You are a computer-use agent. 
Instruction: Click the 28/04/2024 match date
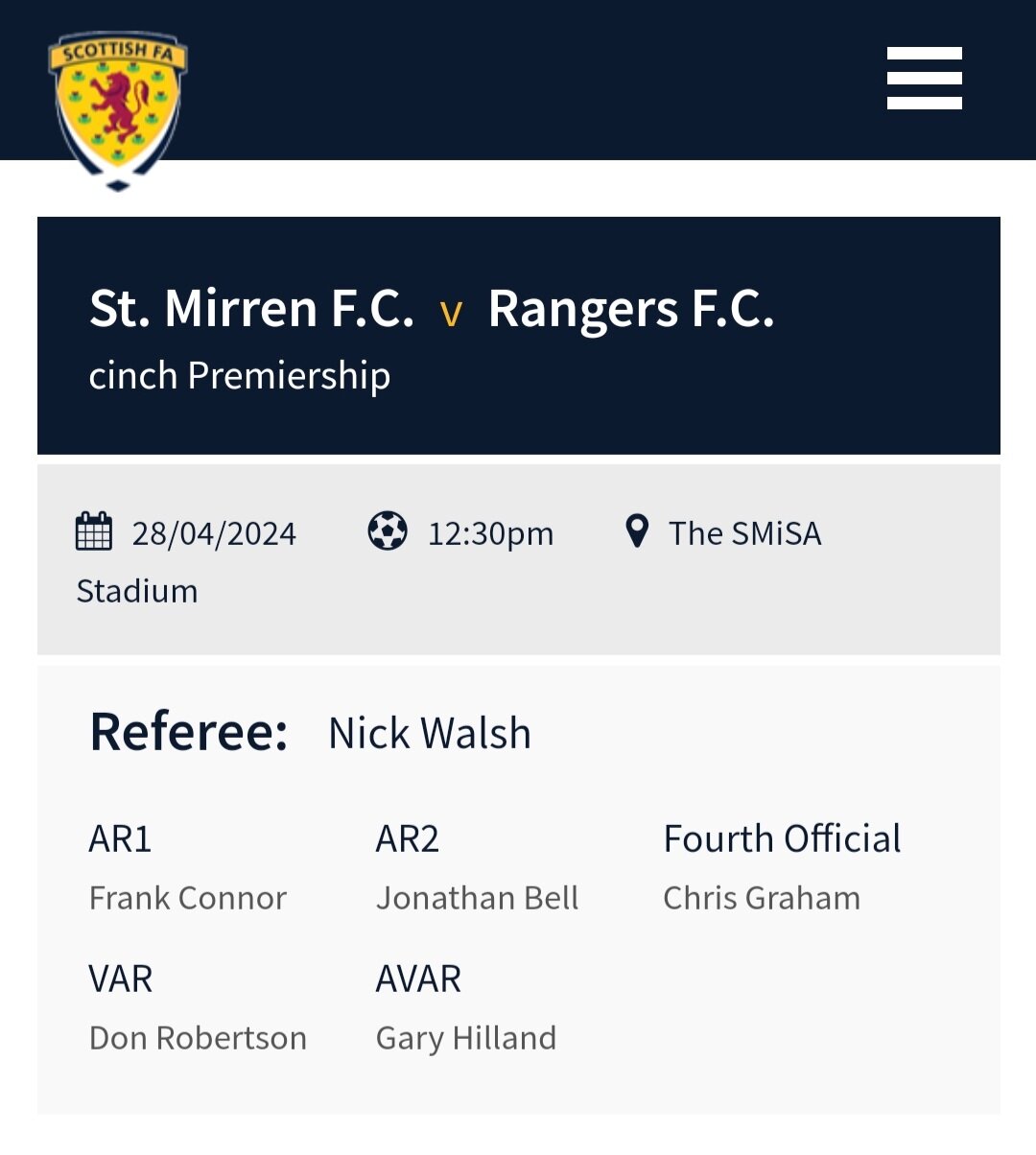214,533
